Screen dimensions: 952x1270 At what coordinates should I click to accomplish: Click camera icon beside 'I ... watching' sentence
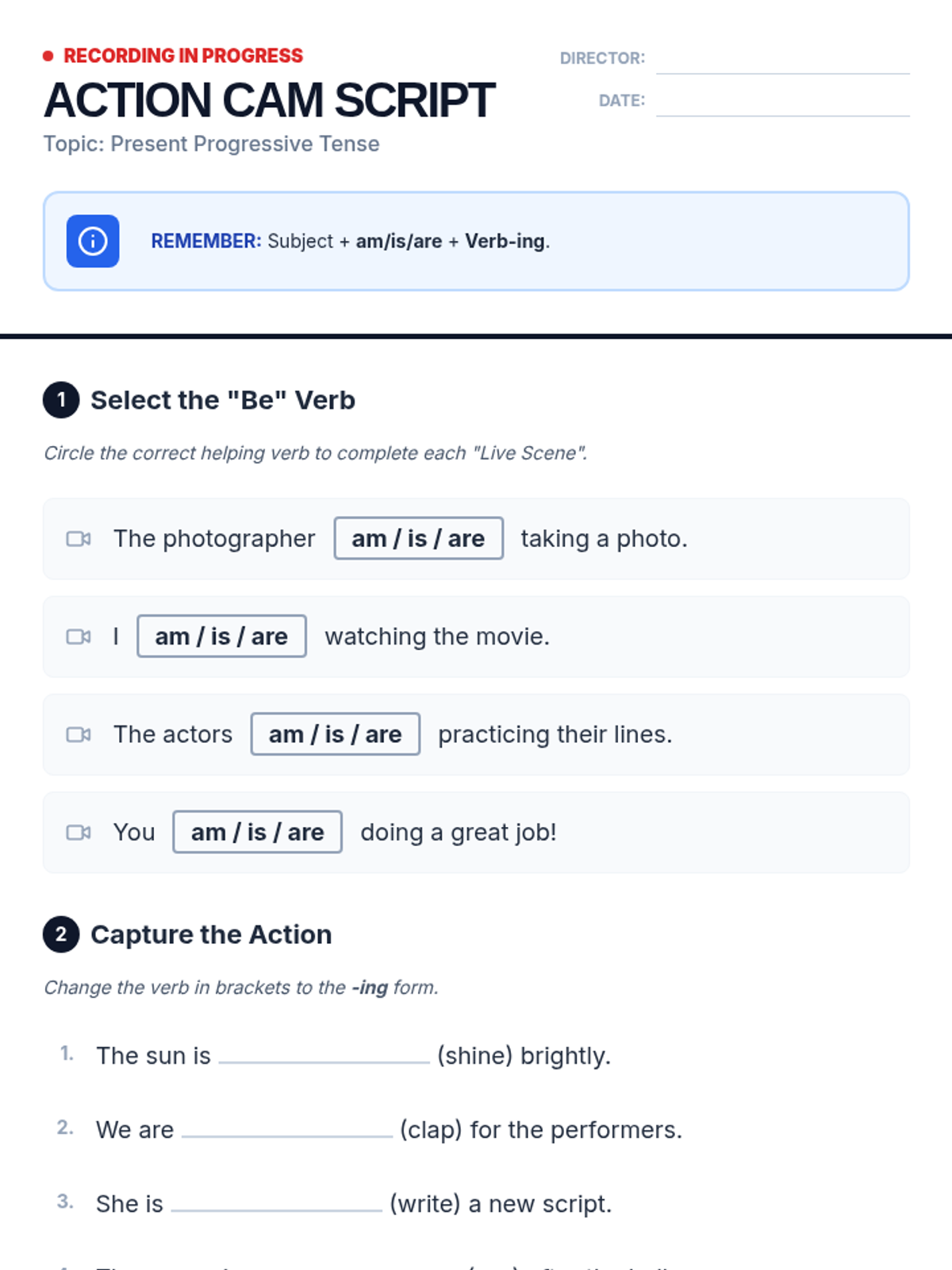pos(78,637)
